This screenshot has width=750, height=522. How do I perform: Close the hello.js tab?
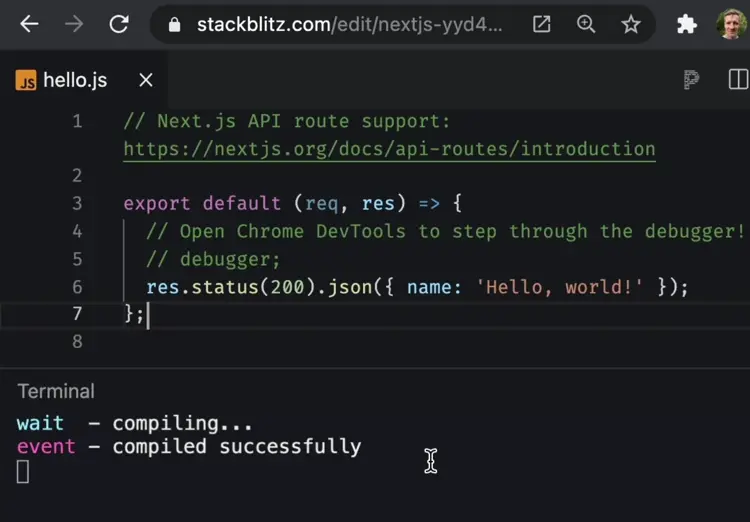pyautogui.click(x=146, y=80)
